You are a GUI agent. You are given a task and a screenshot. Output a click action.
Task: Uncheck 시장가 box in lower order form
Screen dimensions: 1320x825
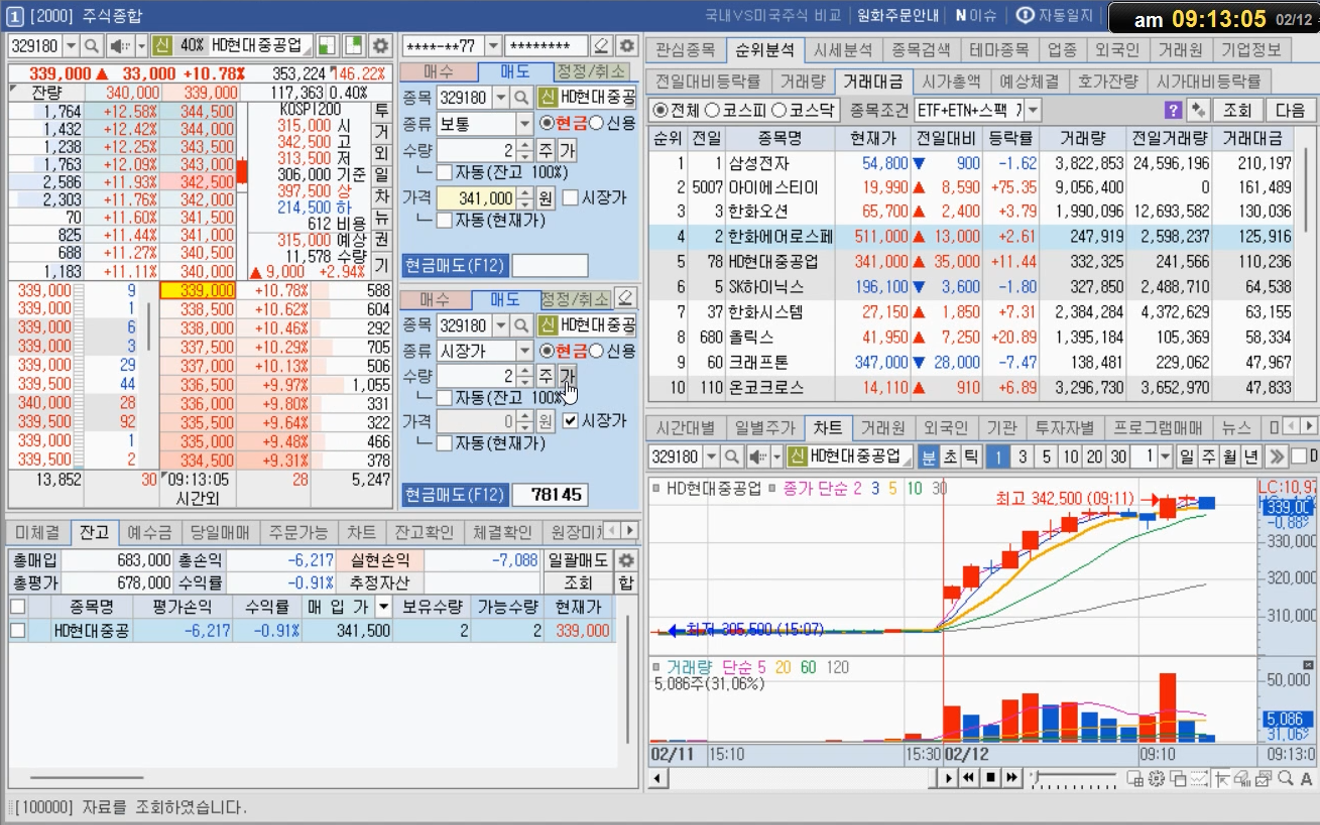pos(570,421)
